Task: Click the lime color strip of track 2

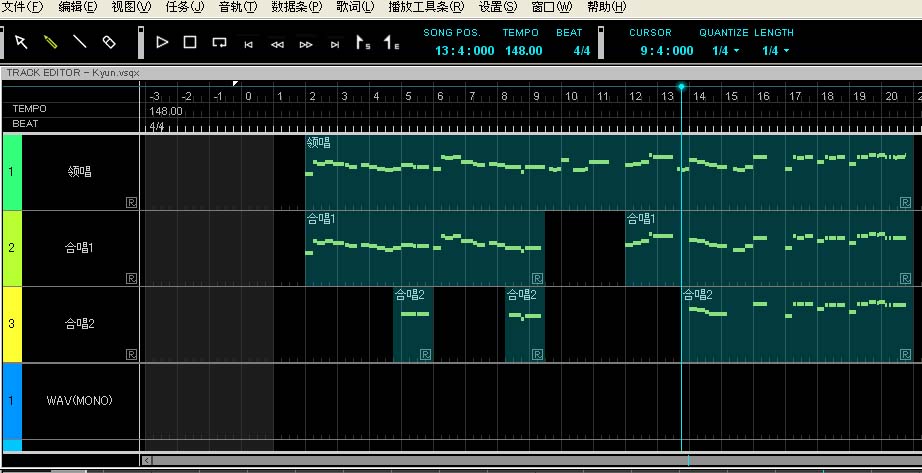Action: tap(12, 248)
